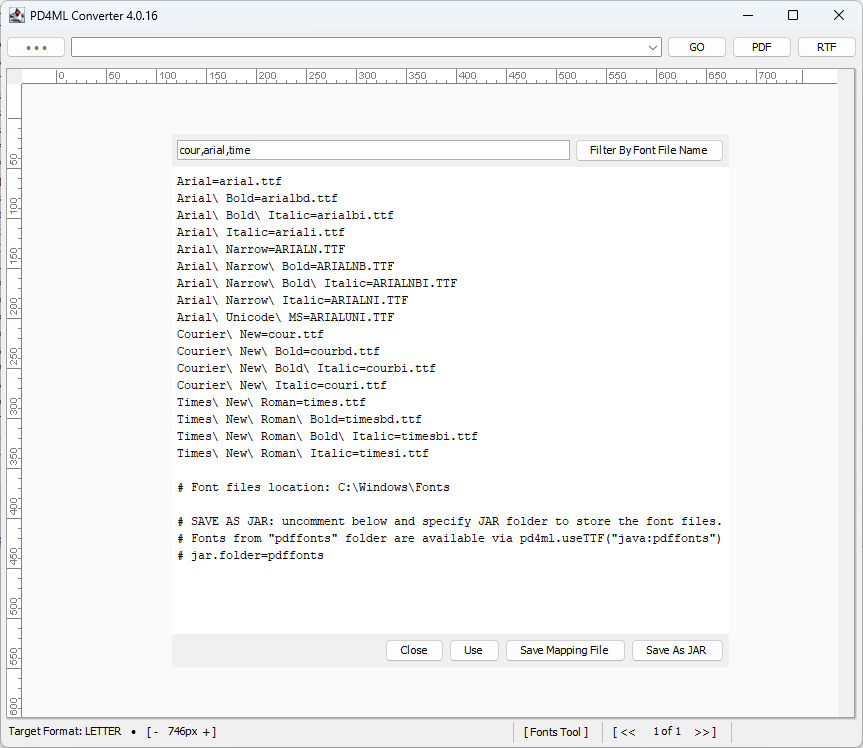Click line 'Arial\ Bold=arialbd.ttf'
863x748 pixels.
pos(257,198)
